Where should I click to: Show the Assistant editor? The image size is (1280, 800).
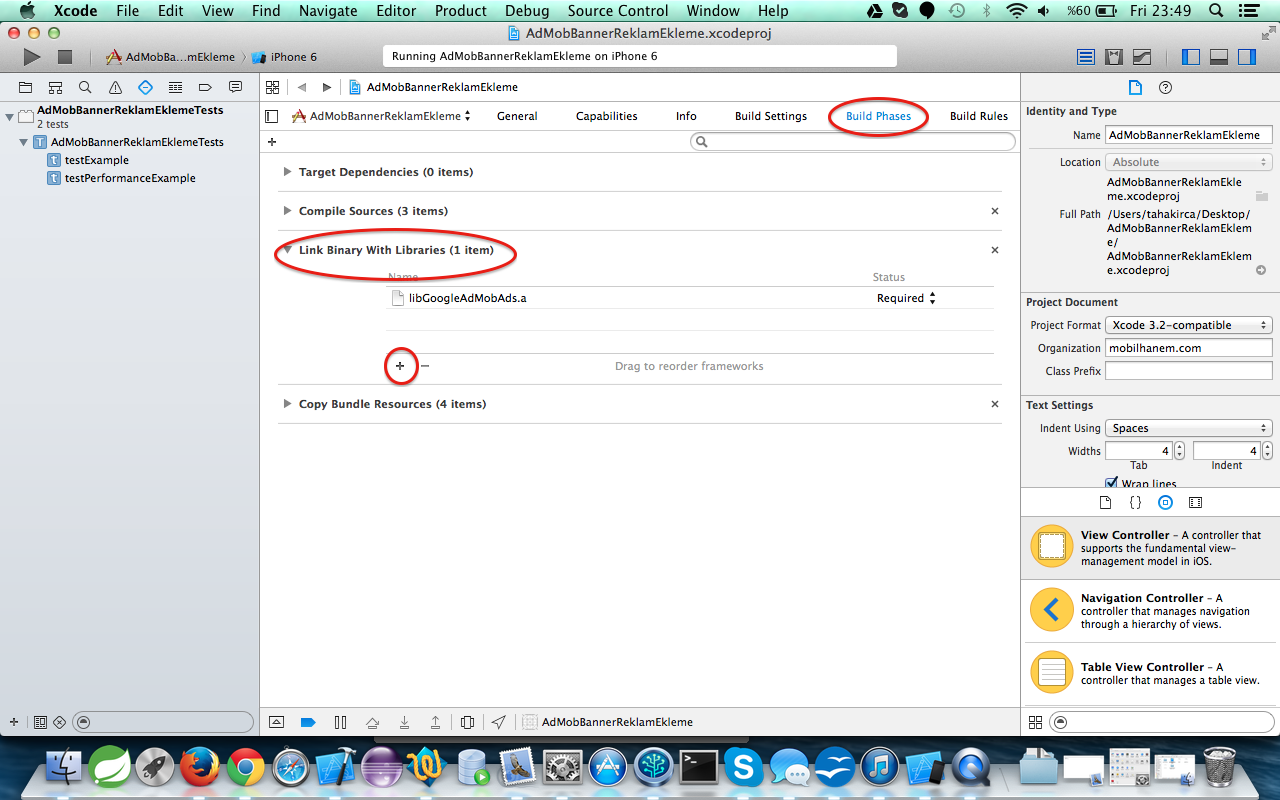(x=1114, y=57)
